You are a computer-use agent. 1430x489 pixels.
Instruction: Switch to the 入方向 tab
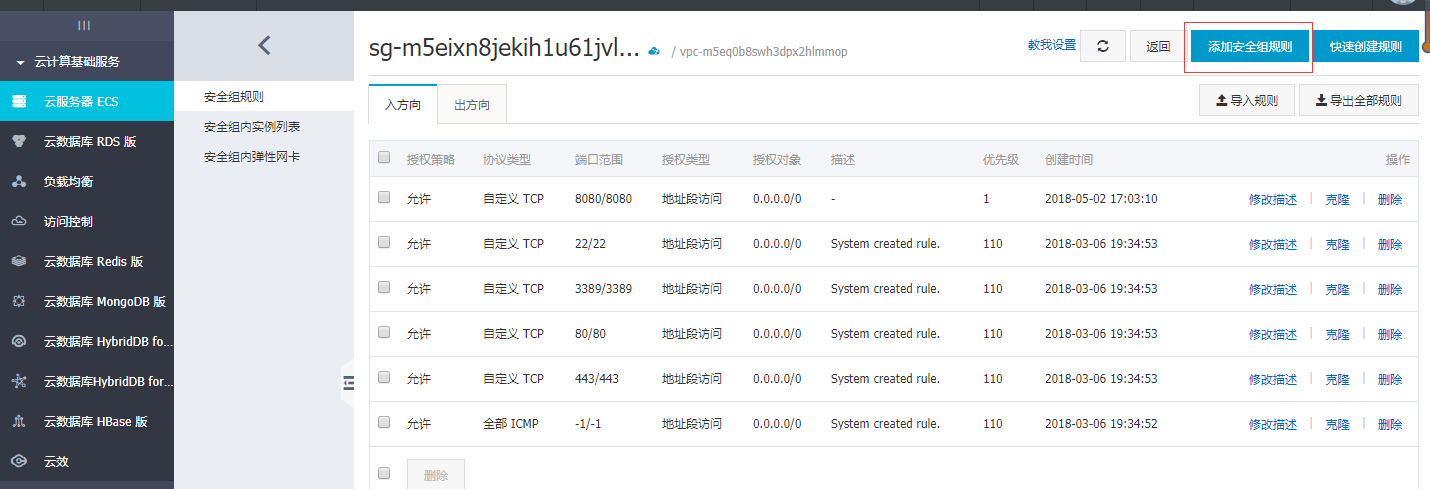(403, 105)
